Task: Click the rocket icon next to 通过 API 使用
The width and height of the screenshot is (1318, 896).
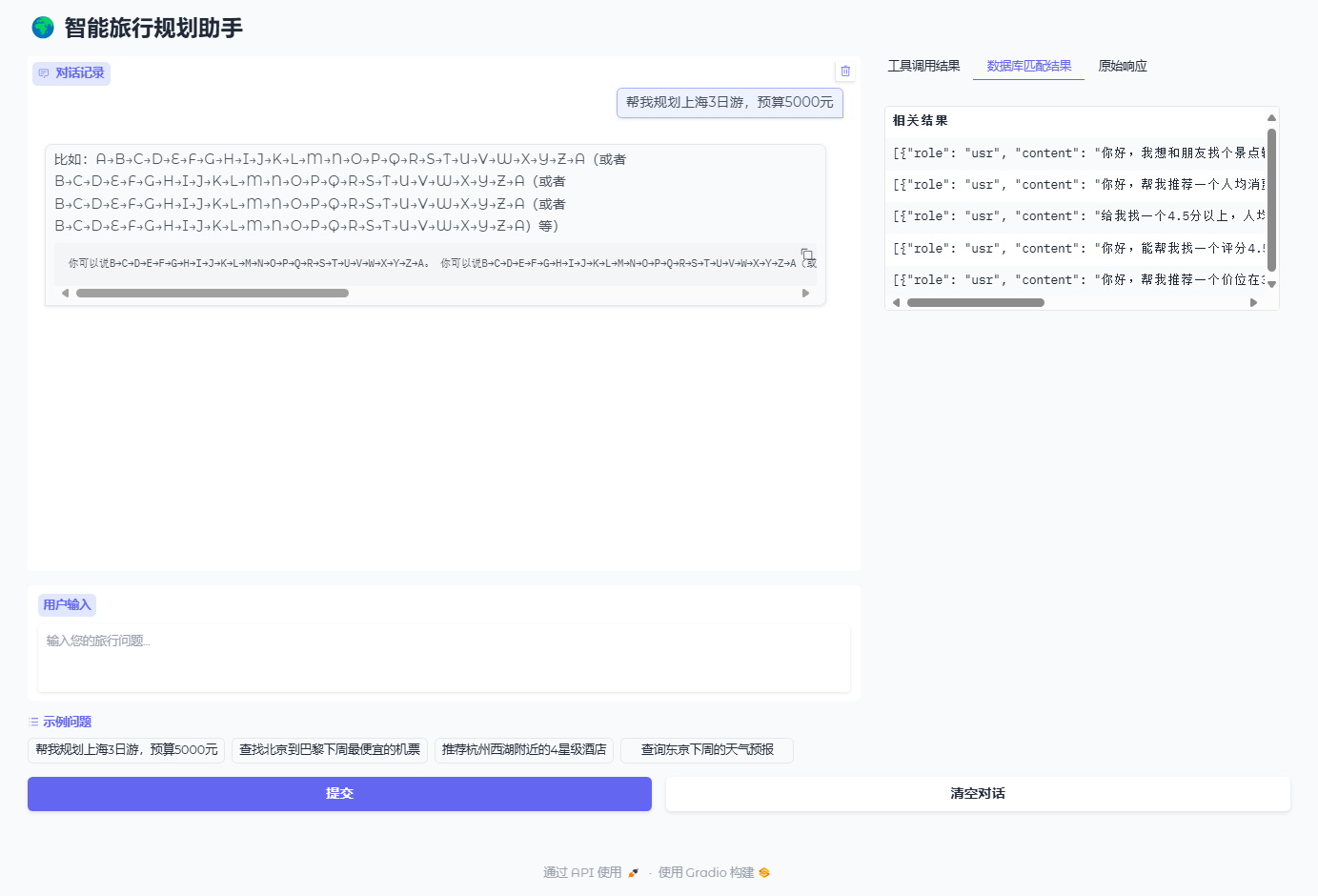Action: coord(634,873)
